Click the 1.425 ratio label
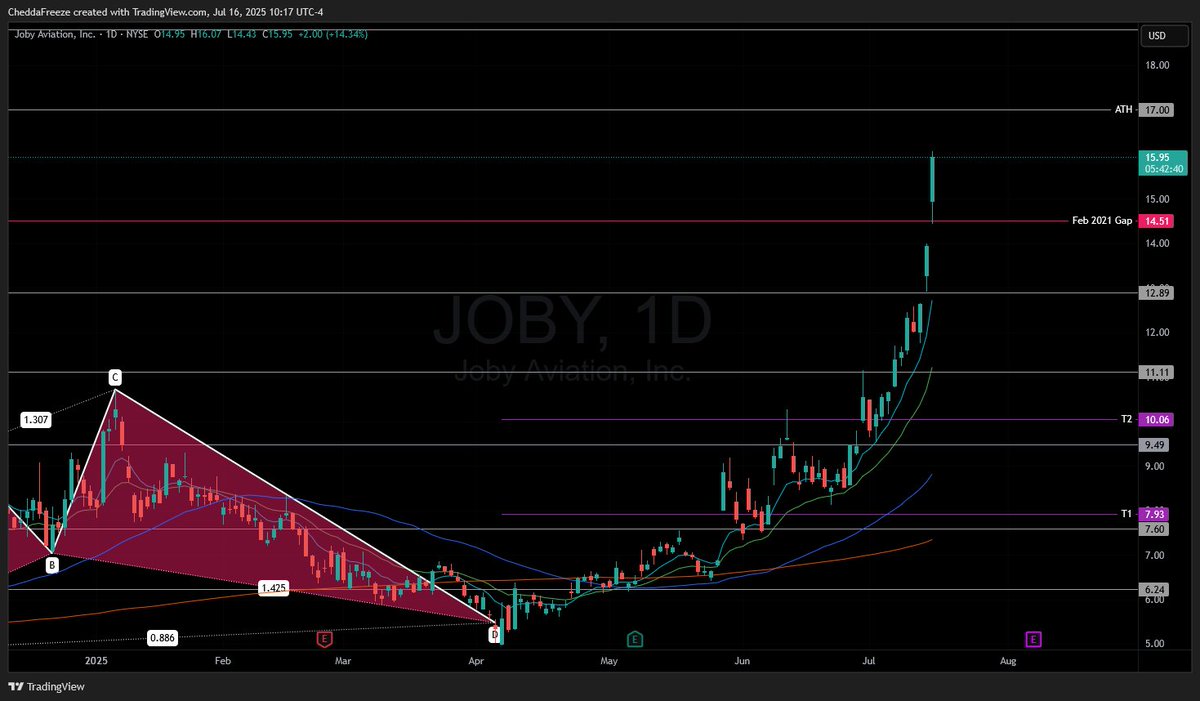The height and width of the screenshot is (701, 1200). pos(272,588)
